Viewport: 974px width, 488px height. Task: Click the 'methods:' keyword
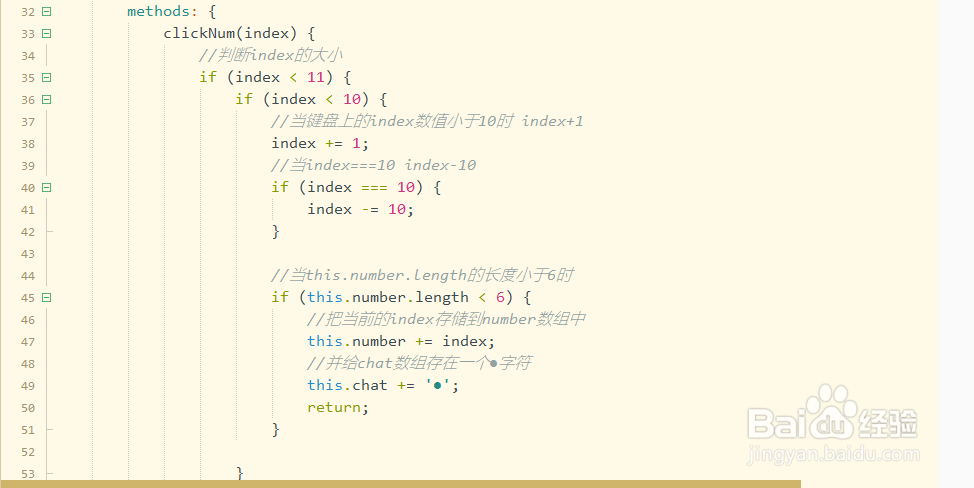(x=163, y=11)
